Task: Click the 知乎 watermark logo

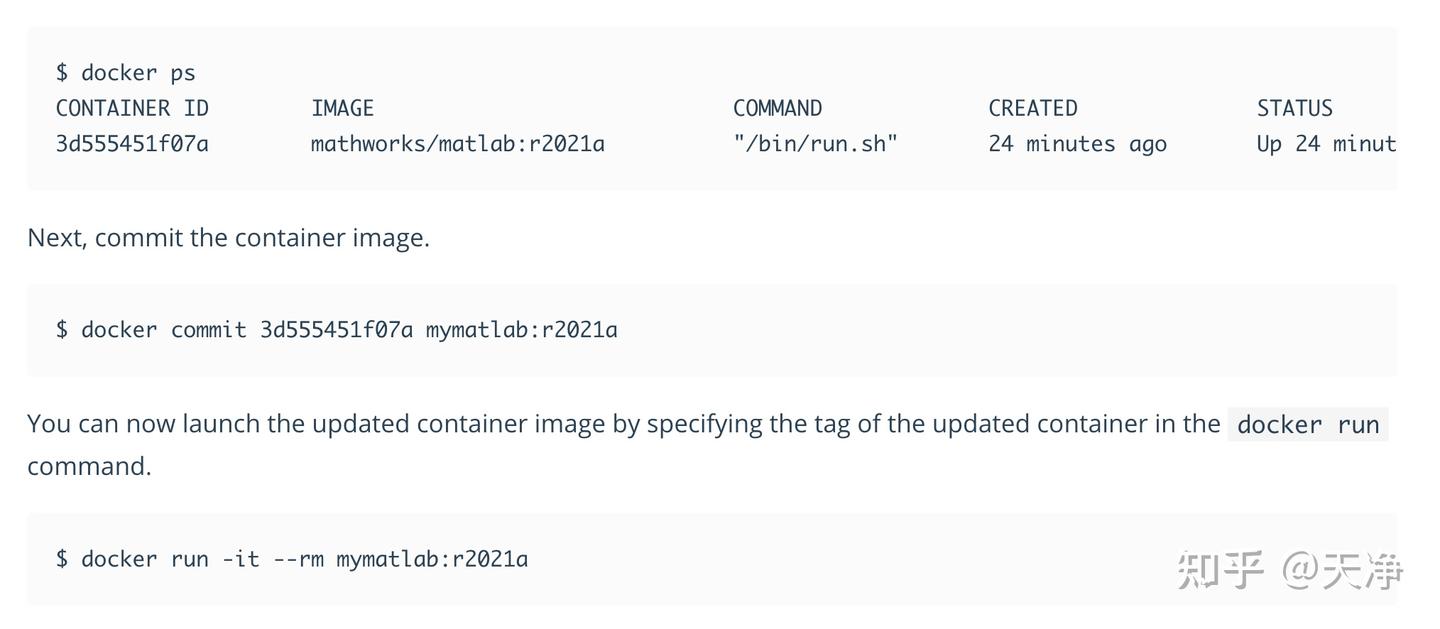Action: 1220,570
